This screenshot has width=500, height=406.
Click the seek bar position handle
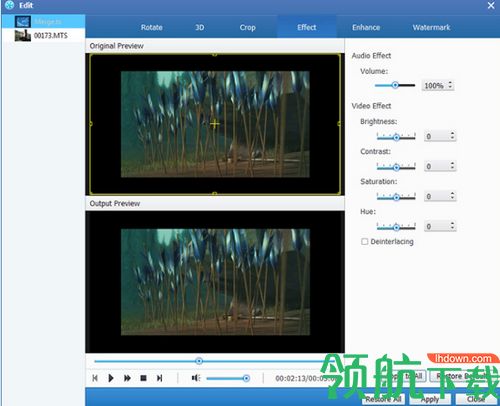pos(199,361)
